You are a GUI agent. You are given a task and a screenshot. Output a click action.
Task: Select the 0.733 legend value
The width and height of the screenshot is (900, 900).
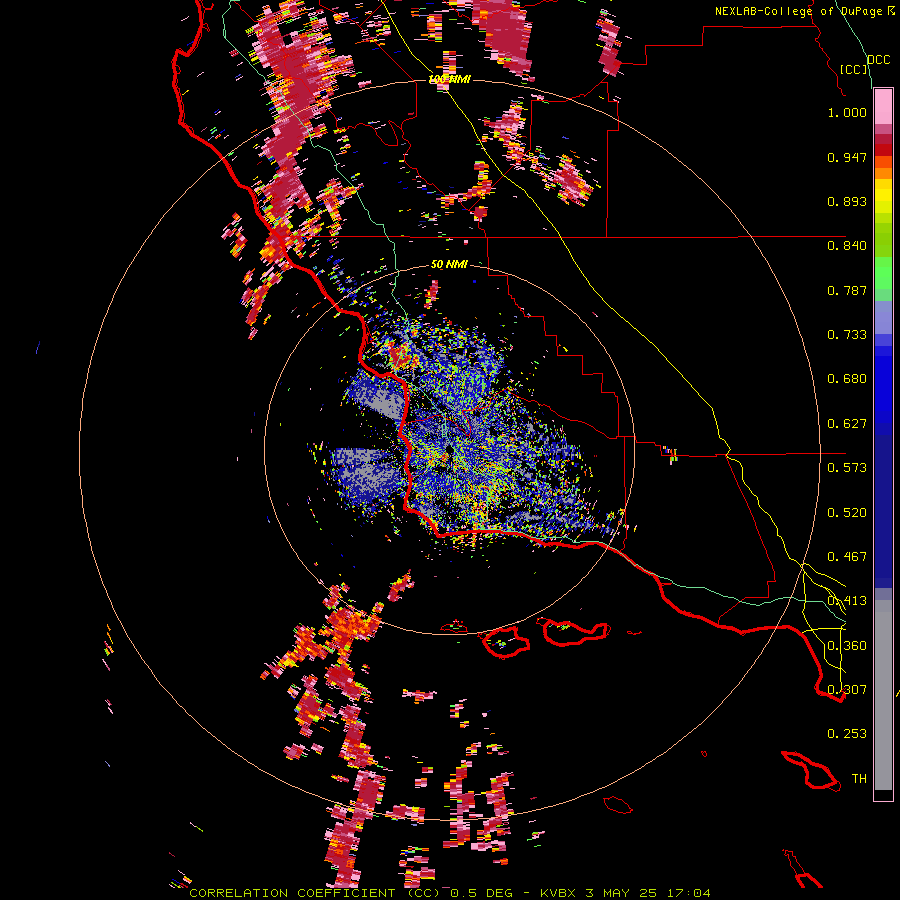[x=847, y=335]
